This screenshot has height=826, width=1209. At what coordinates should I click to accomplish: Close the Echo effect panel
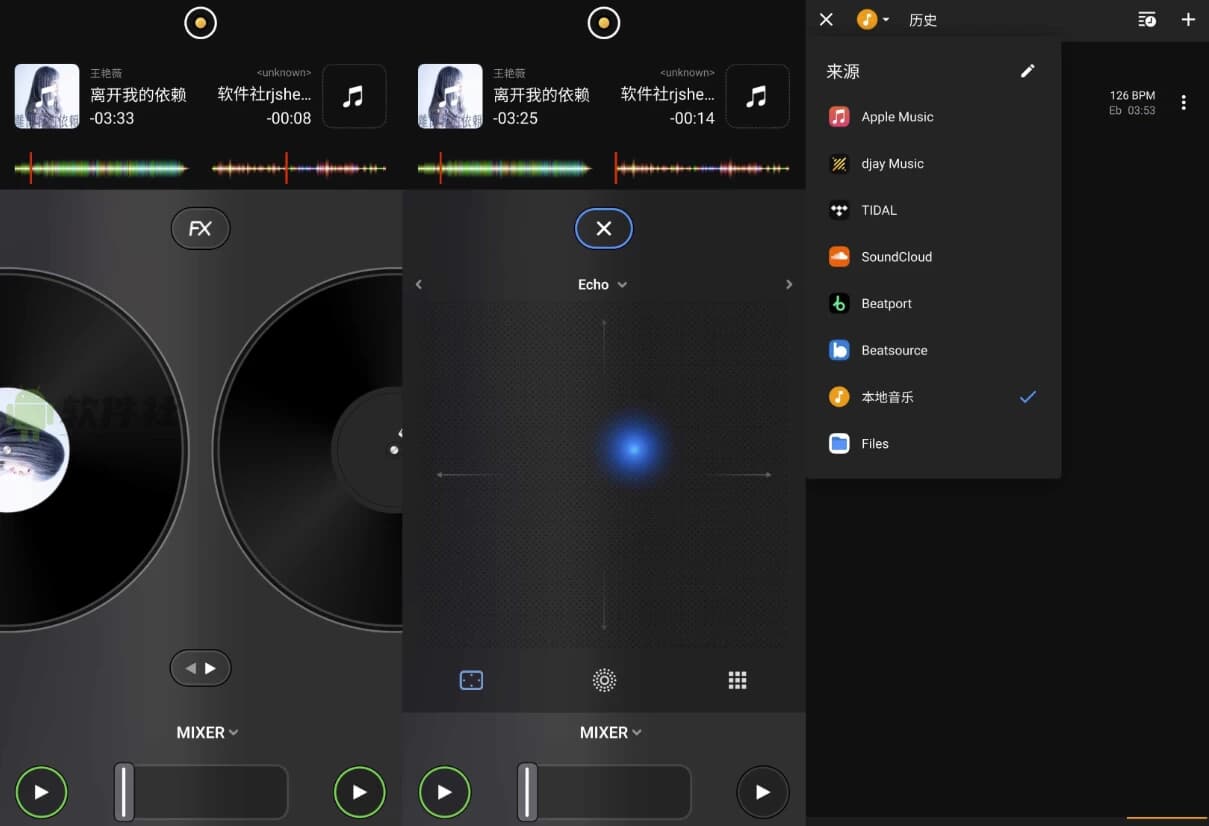[603, 228]
